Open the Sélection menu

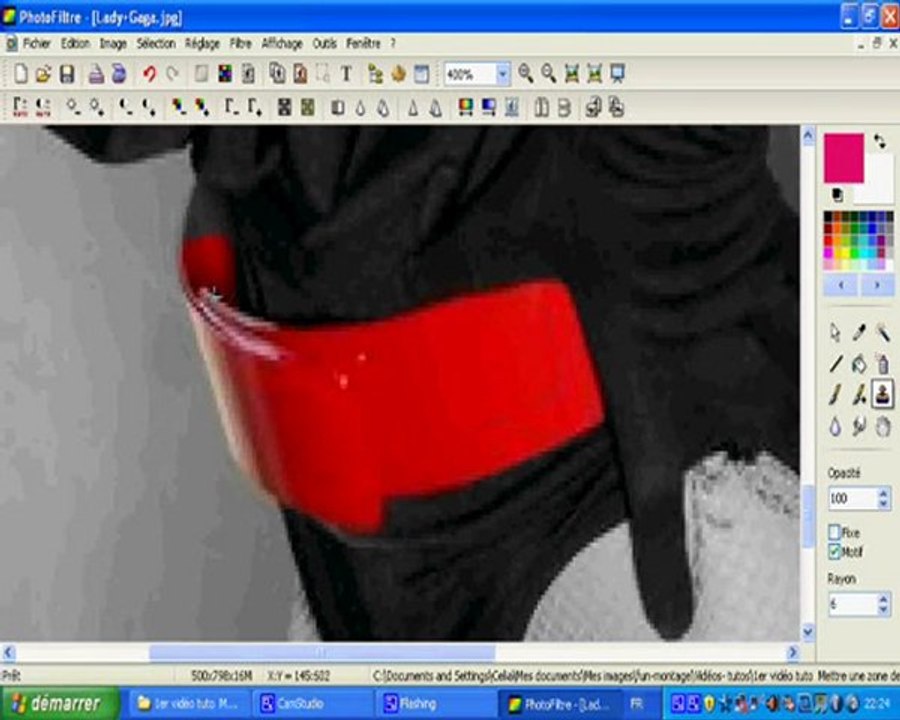(x=156, y=44)
